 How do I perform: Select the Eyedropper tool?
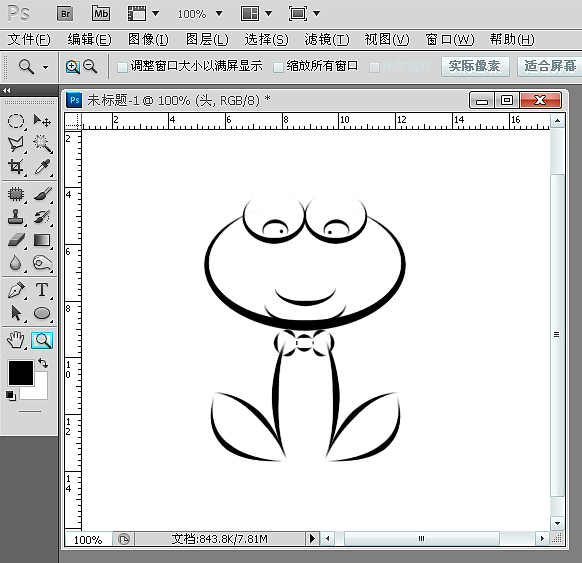pyautogui.click(x=42, y=167)
